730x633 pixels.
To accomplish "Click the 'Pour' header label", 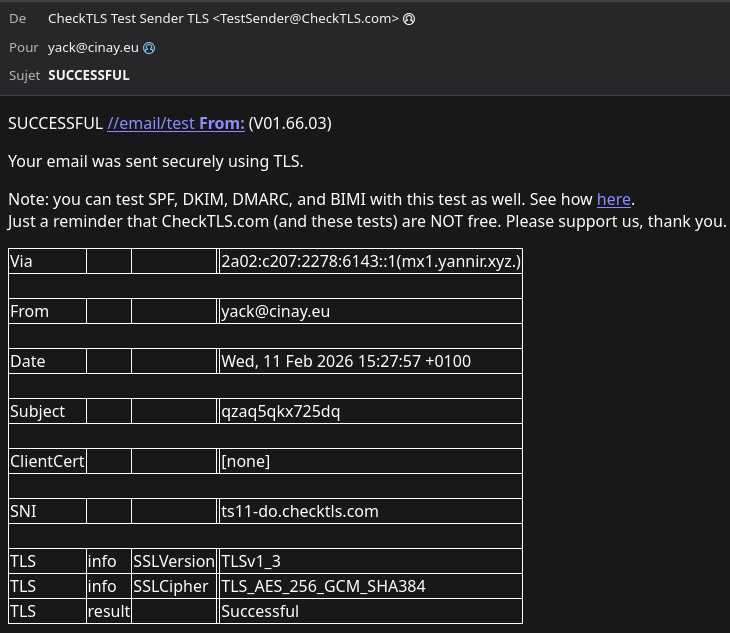I will click(x=23, y=47).
